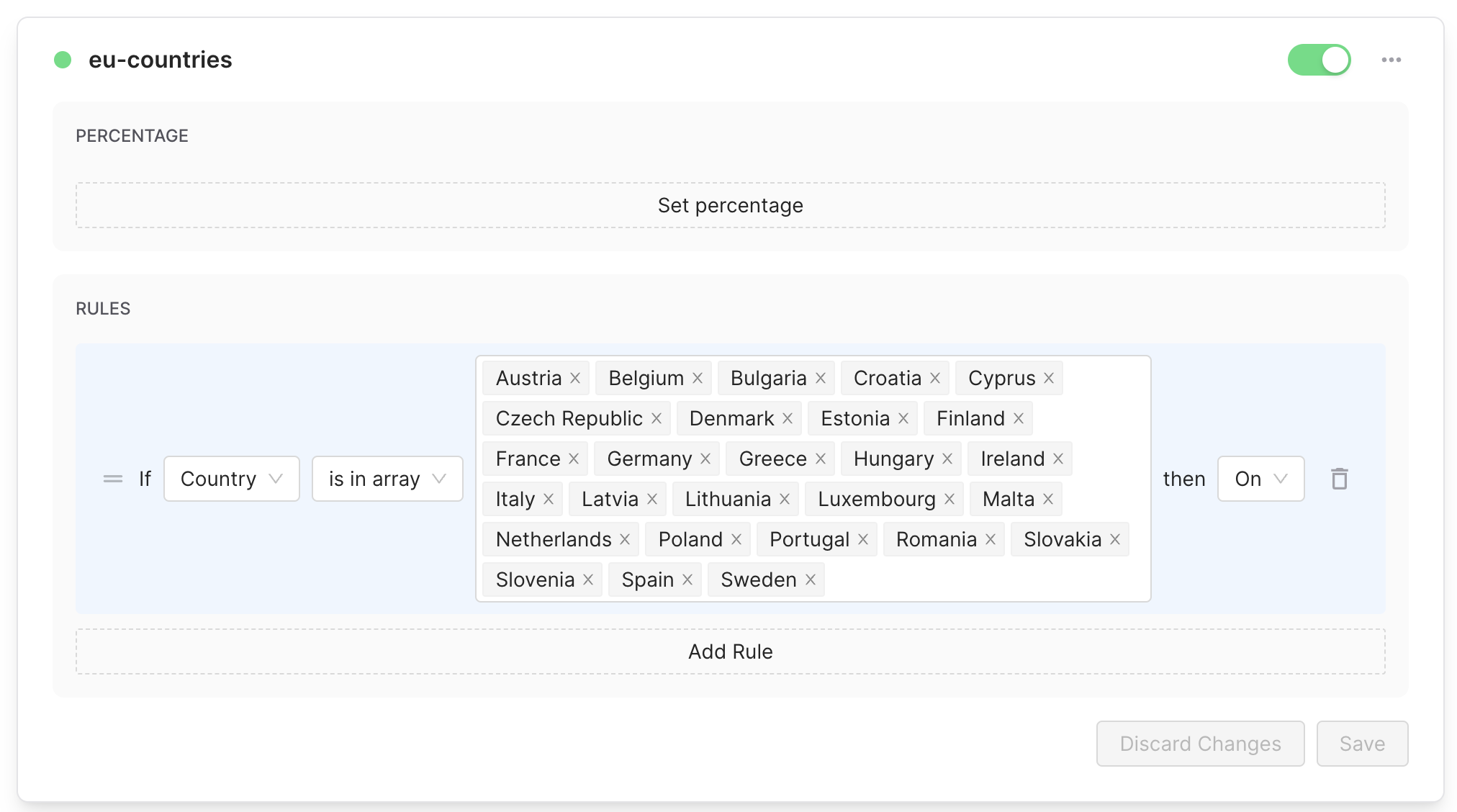Remove the Germany tag
Image resolution: width=1457 pixels, height=812 pixels.
click(705, 459)
